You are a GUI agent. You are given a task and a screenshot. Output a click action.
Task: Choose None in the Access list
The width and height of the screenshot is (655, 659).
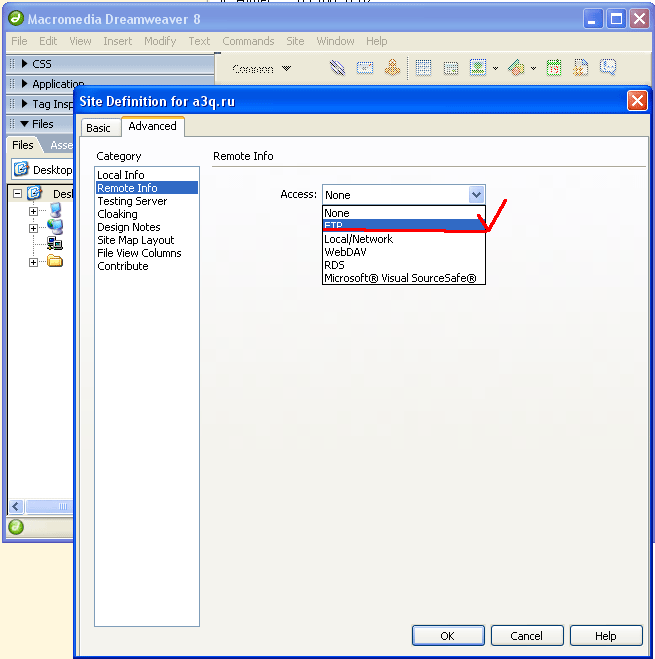point(404,213)
